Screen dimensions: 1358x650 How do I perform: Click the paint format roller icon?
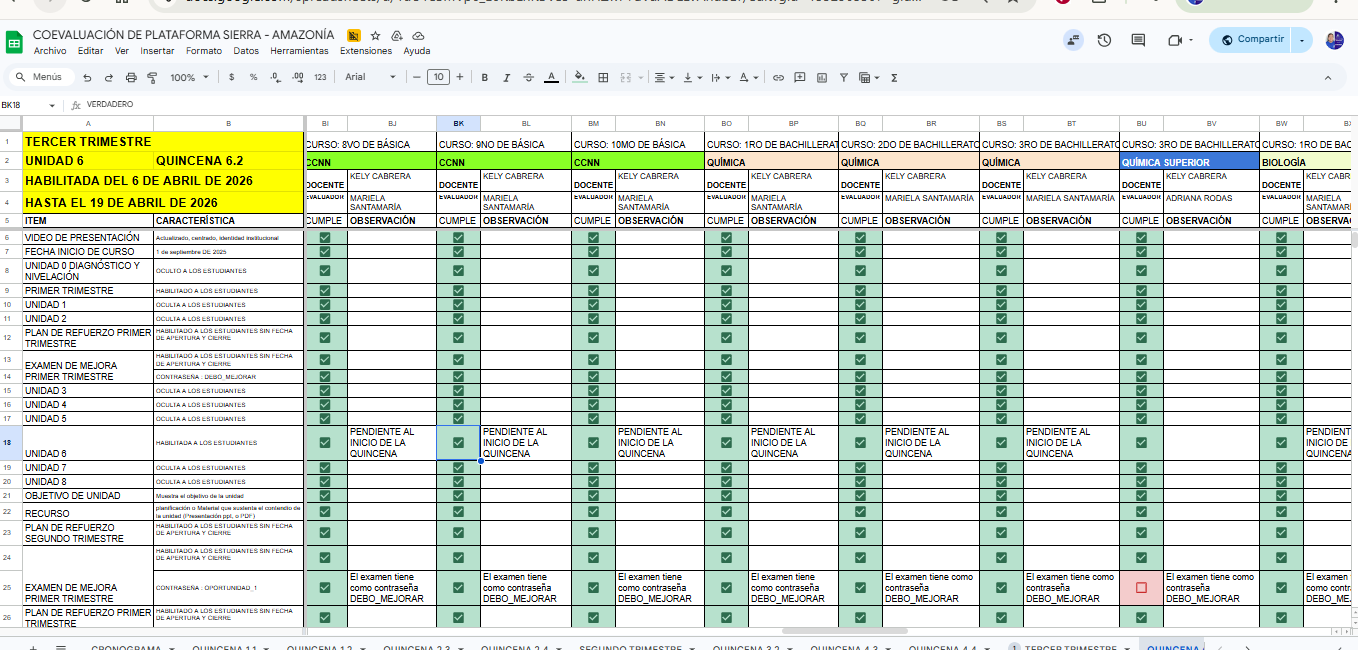click(x=152, y=77)
